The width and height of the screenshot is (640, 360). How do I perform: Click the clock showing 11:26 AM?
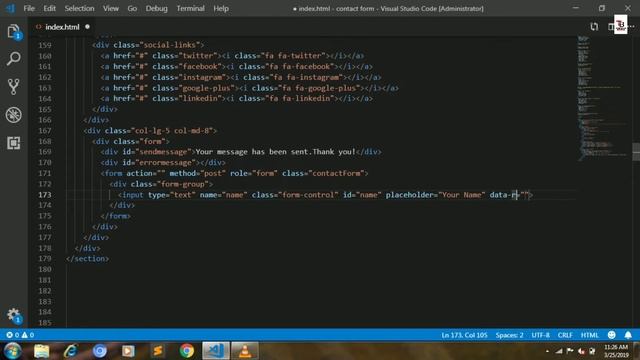pyautogui.click(x=616, y=347)
